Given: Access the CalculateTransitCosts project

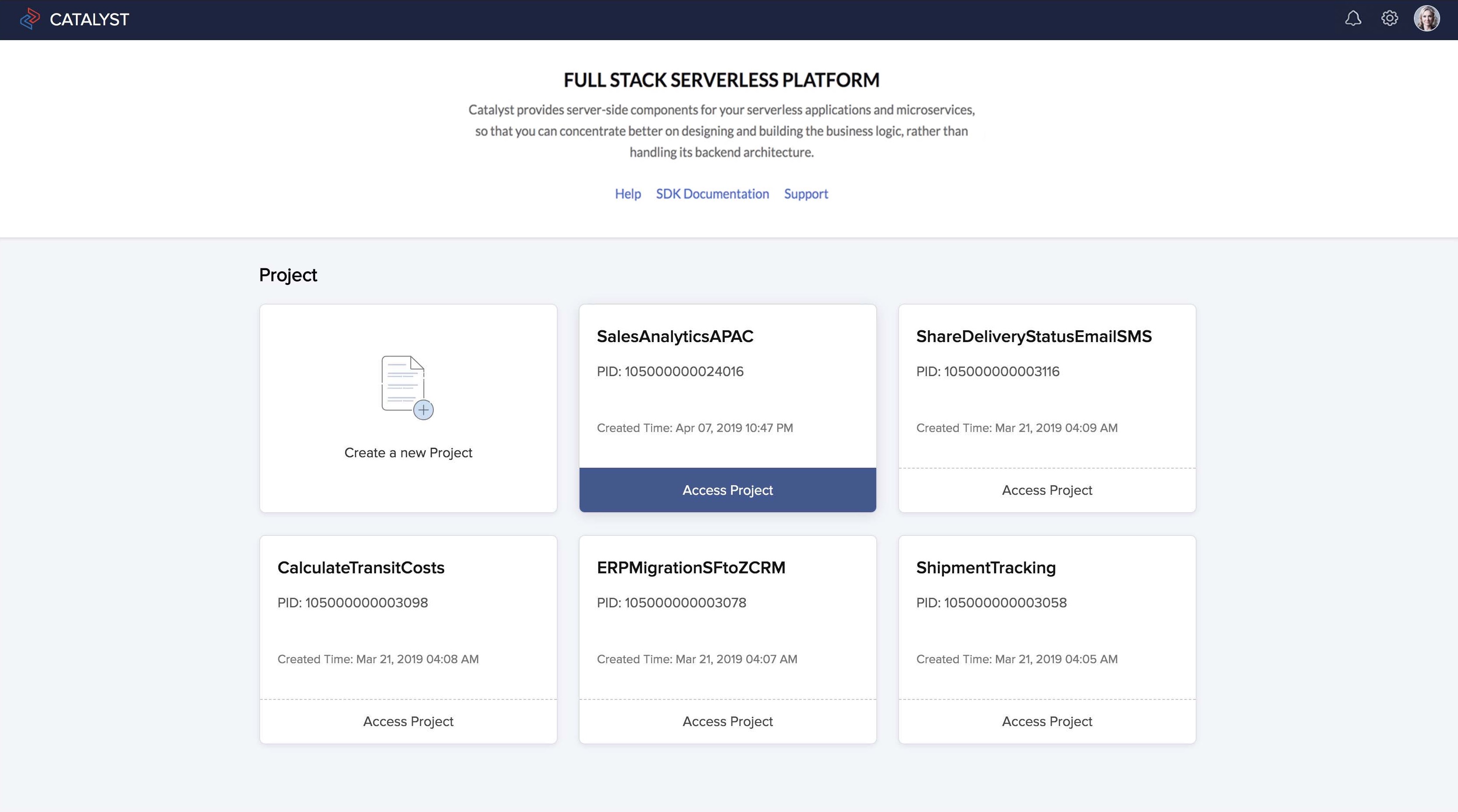Looking at the screenshot, I should coord(408,722).
